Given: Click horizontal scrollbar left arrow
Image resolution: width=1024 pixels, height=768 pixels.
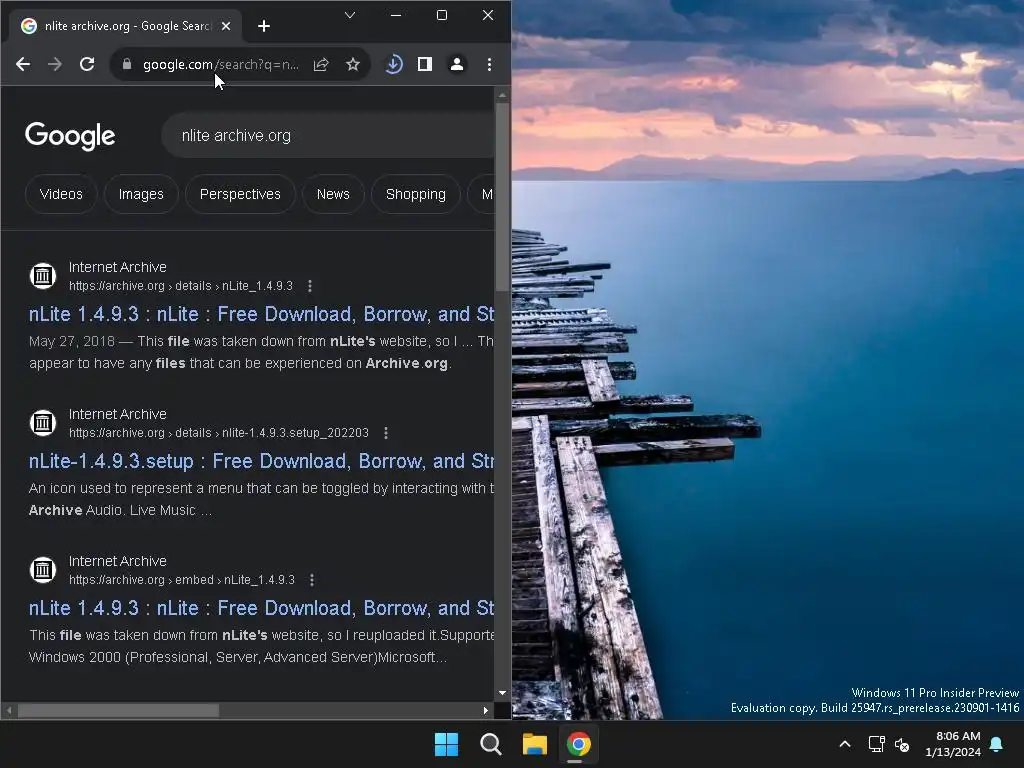Looking at the screenshot, I should pyautogui.click(x=9, y=711).
